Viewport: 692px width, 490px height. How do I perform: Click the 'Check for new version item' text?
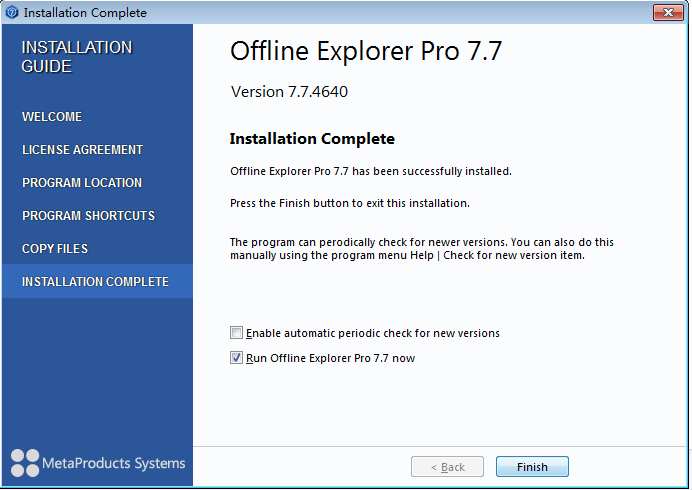click(x=514, y=255)
